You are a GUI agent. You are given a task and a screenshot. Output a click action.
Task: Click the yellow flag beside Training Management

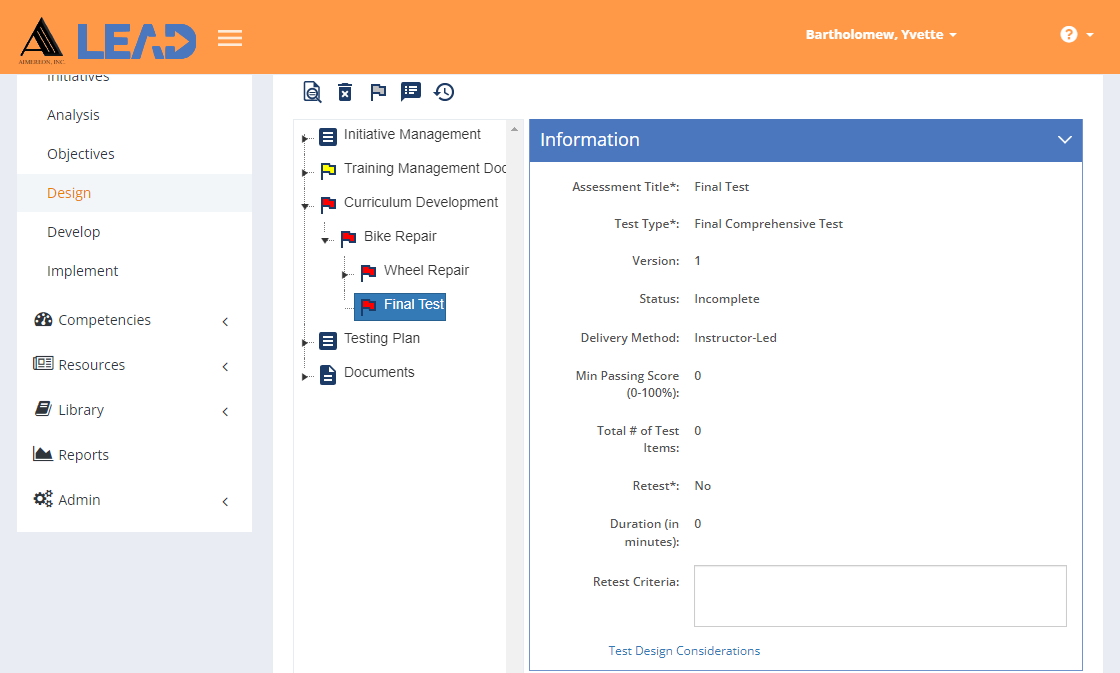[328, 170]
